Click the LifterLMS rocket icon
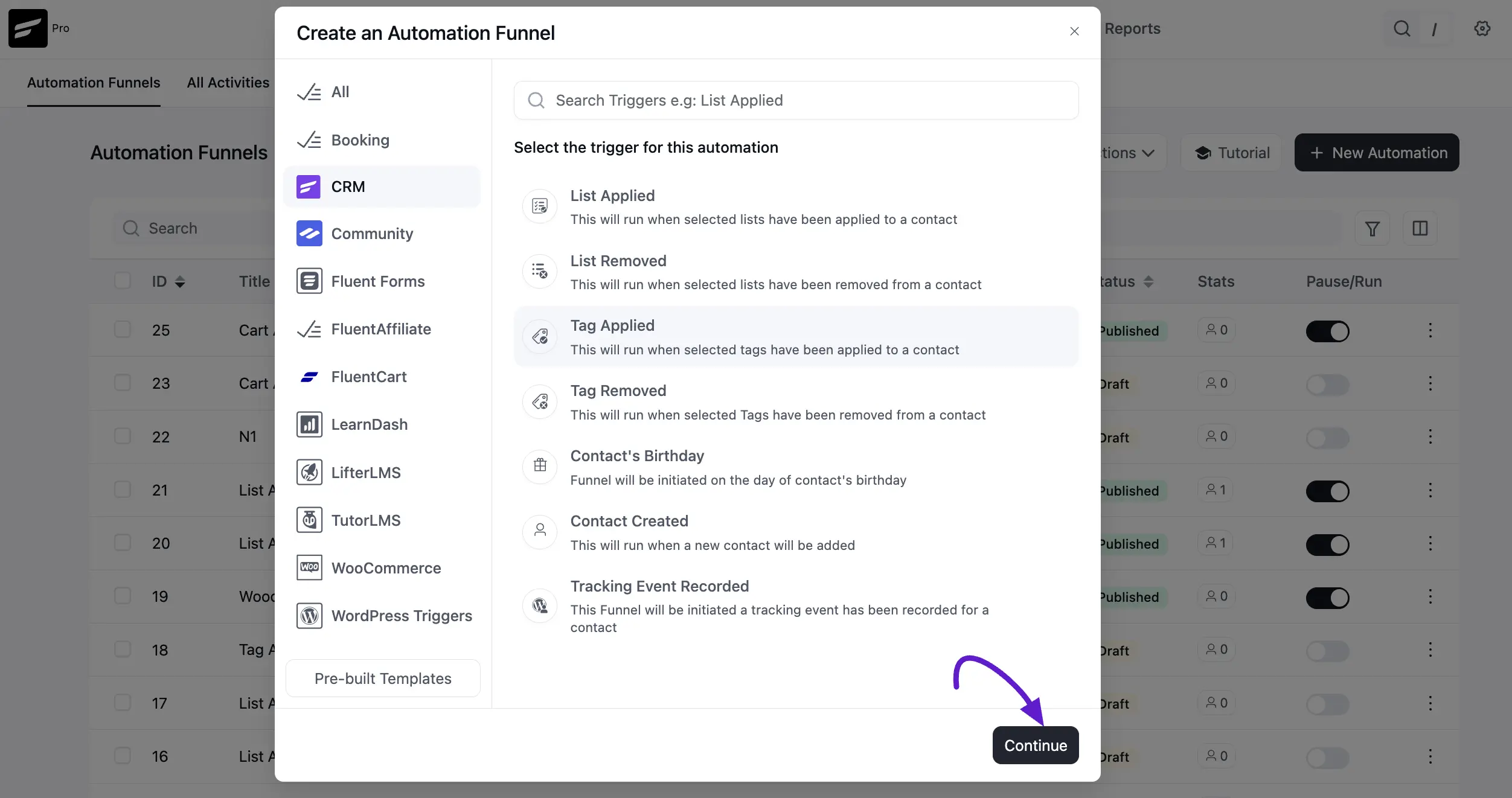 click(309, 472)
